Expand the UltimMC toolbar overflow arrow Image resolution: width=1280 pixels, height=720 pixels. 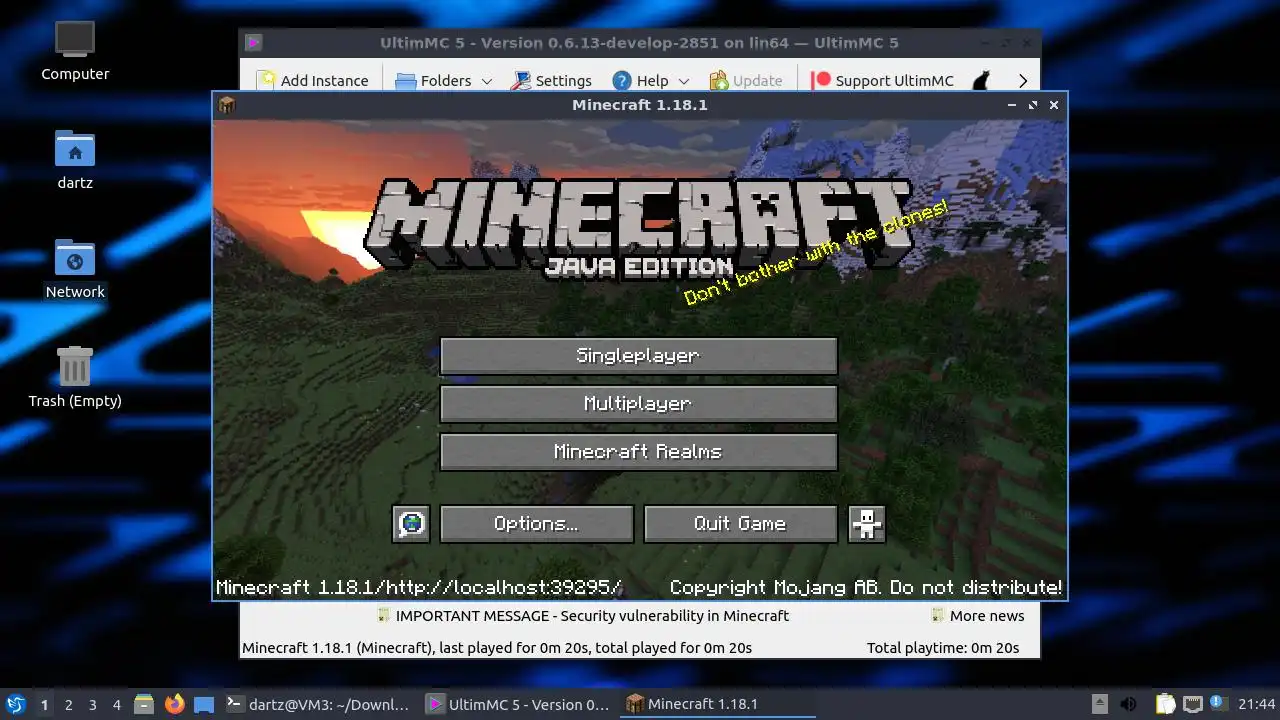point(1023,80)
